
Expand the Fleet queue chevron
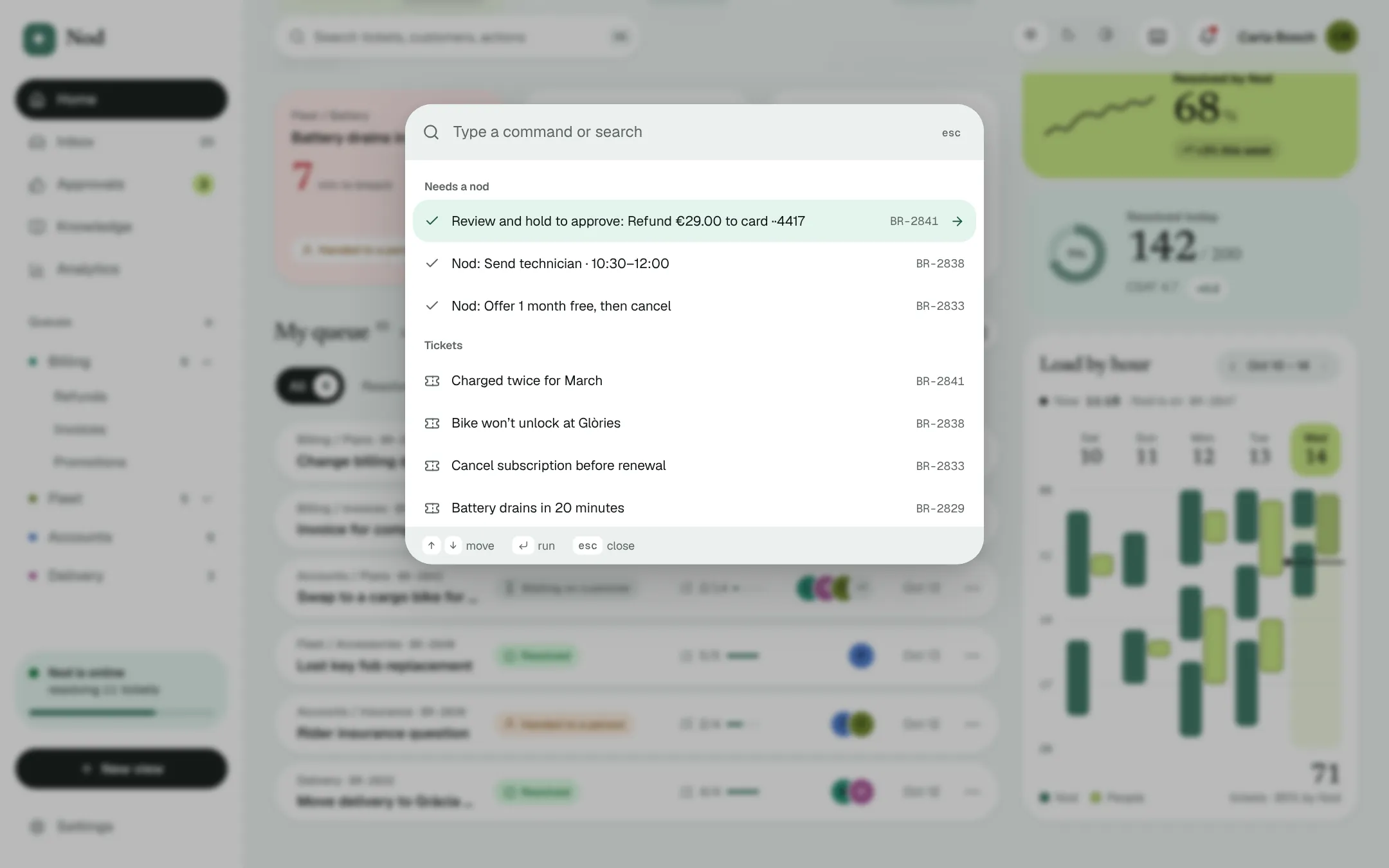(207, 499)
